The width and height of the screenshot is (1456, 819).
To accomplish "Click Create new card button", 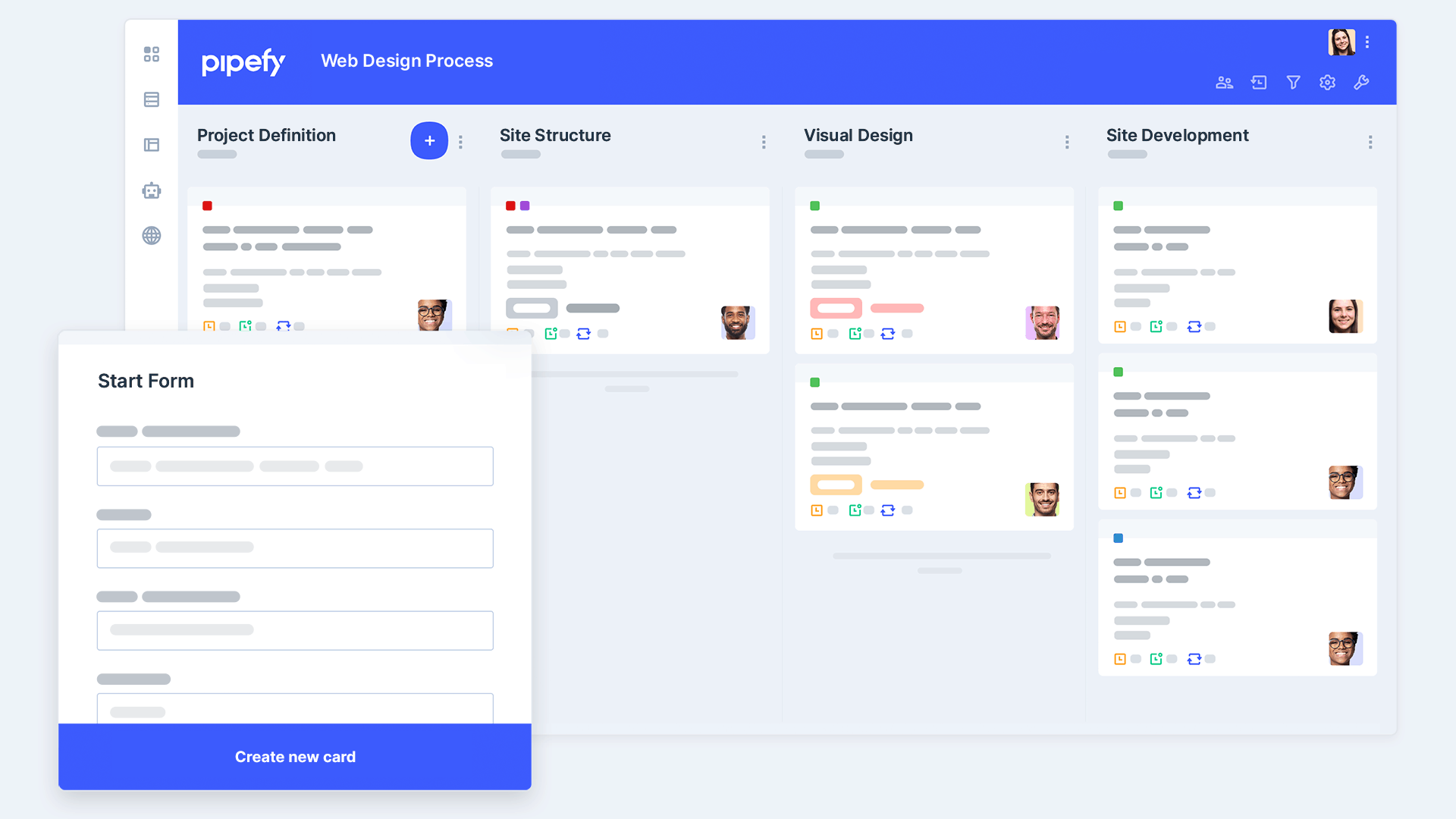I will pos(296,756).
